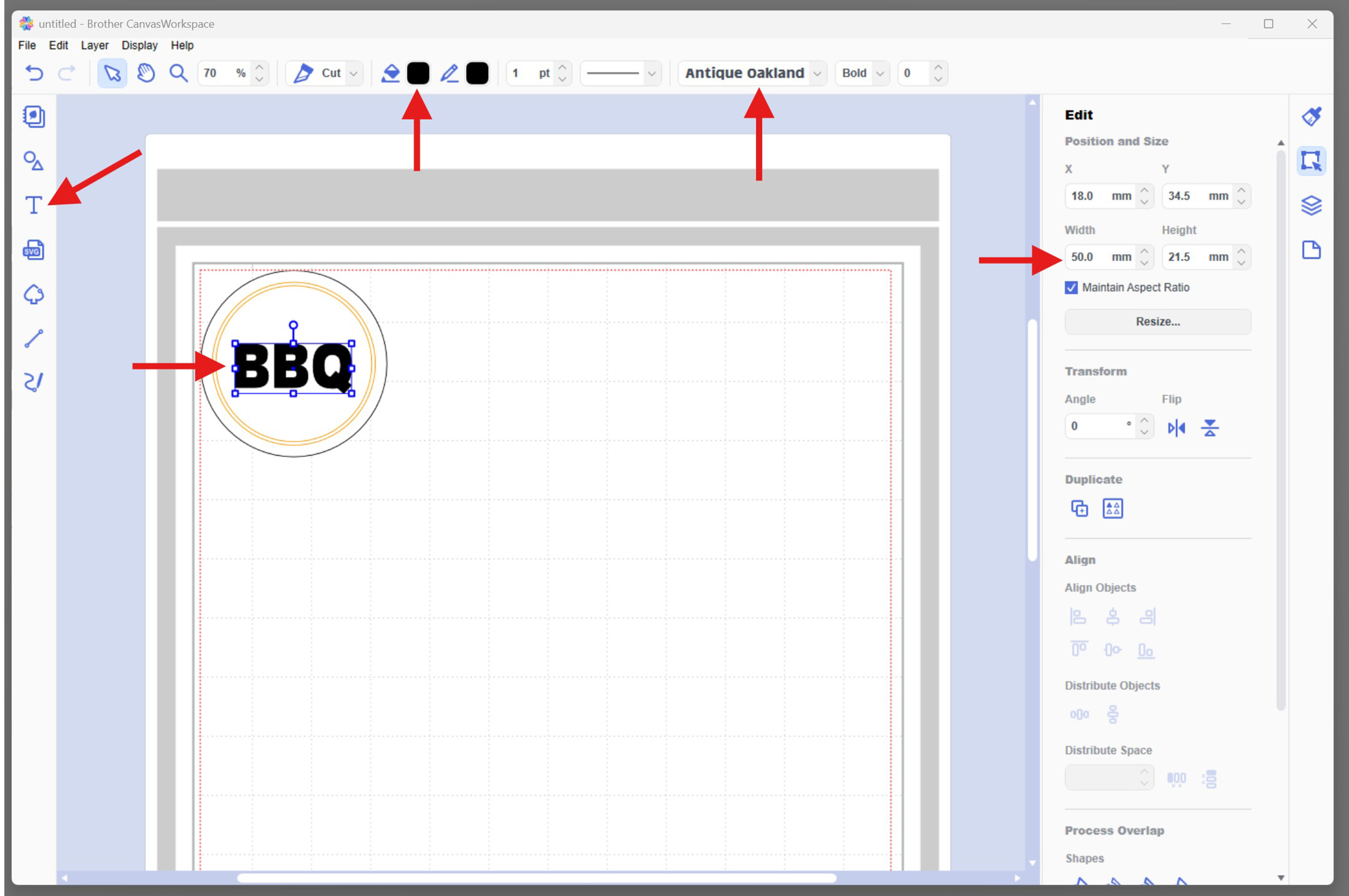Open the Properties paint panel icon

click(1312, 116)
